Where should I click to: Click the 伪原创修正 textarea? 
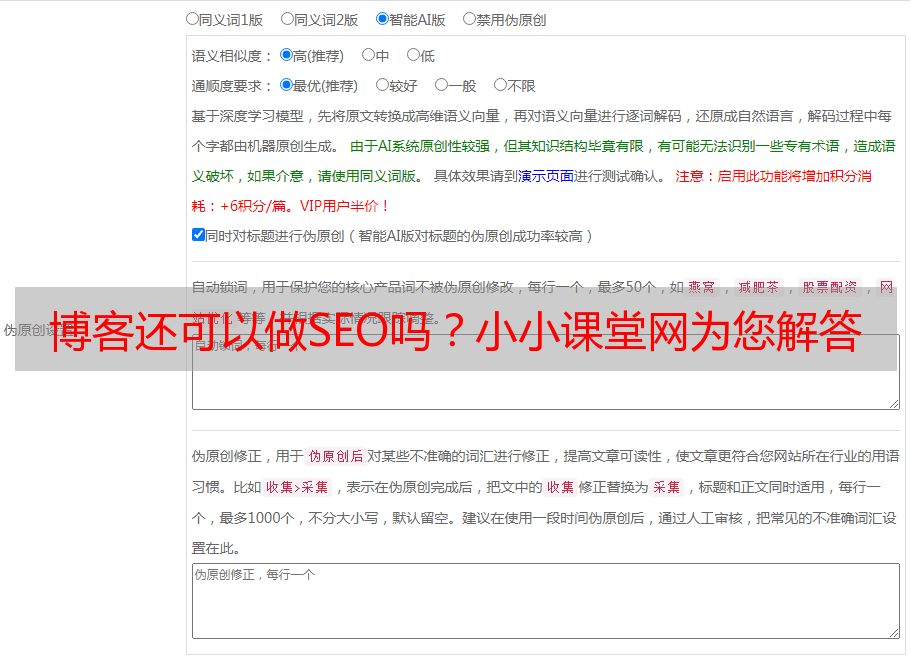click(x=546, y=601)
